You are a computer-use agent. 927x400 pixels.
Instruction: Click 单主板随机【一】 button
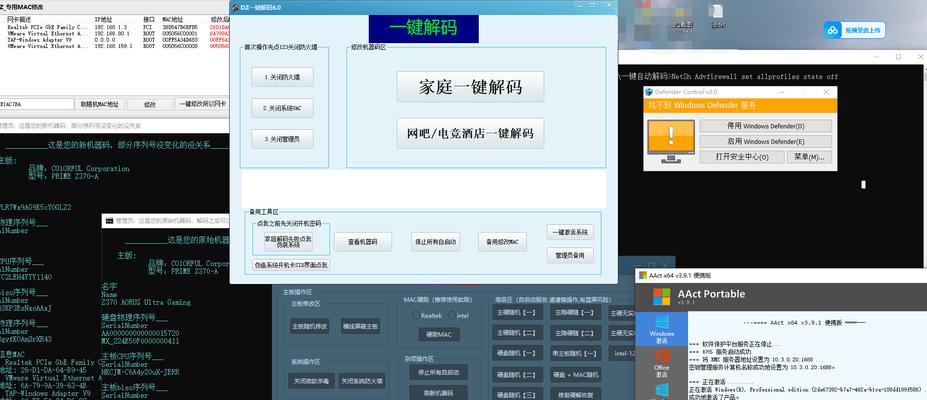click(x=575, y=353)
